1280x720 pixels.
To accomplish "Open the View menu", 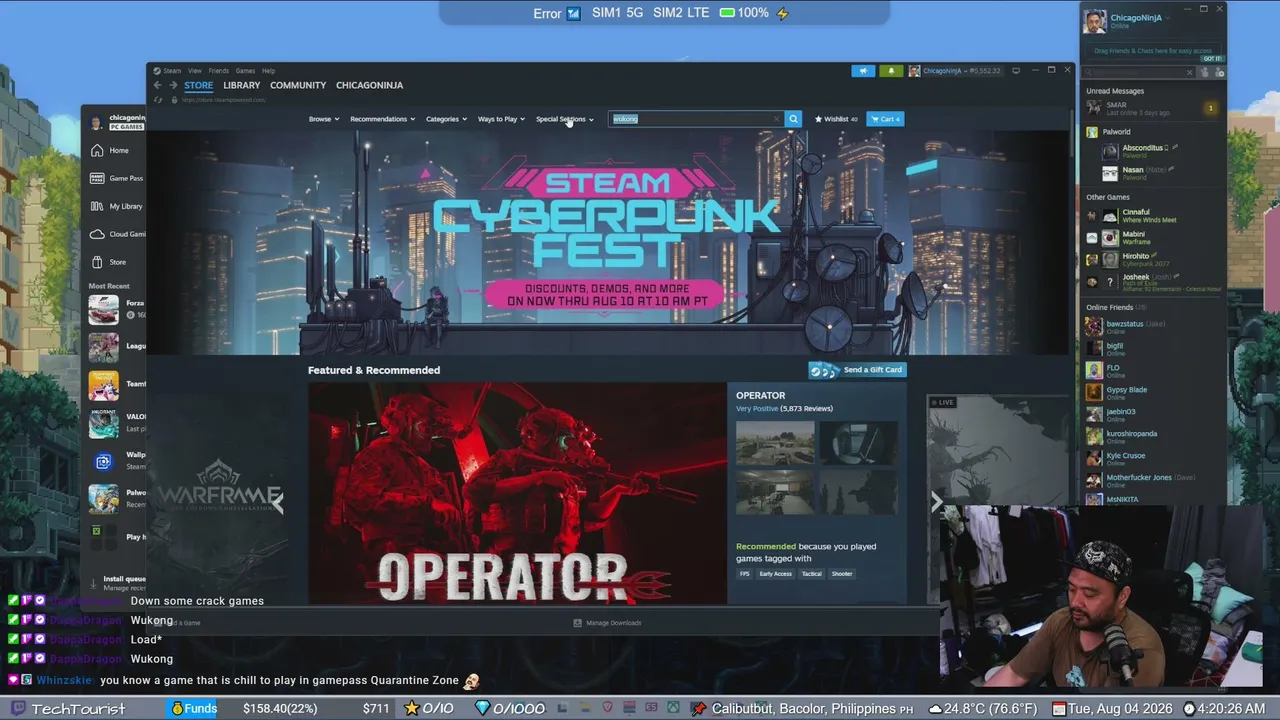I will pyautogui.click(x=195, y=71).
